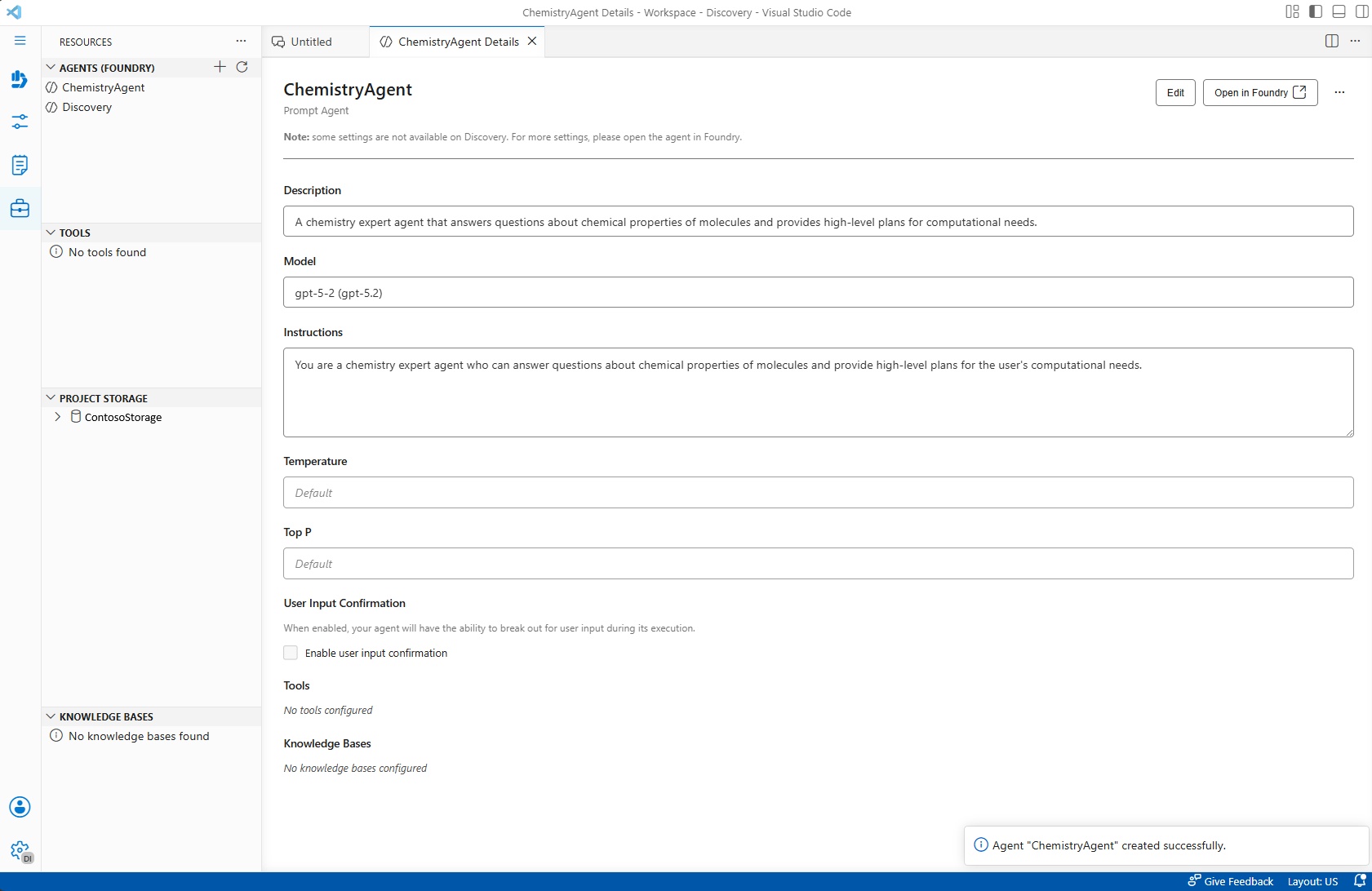The width and height of the screenshot is (1372, 891).
Task: Enable user input confirmation checkbox
Action: click(291, 653)
